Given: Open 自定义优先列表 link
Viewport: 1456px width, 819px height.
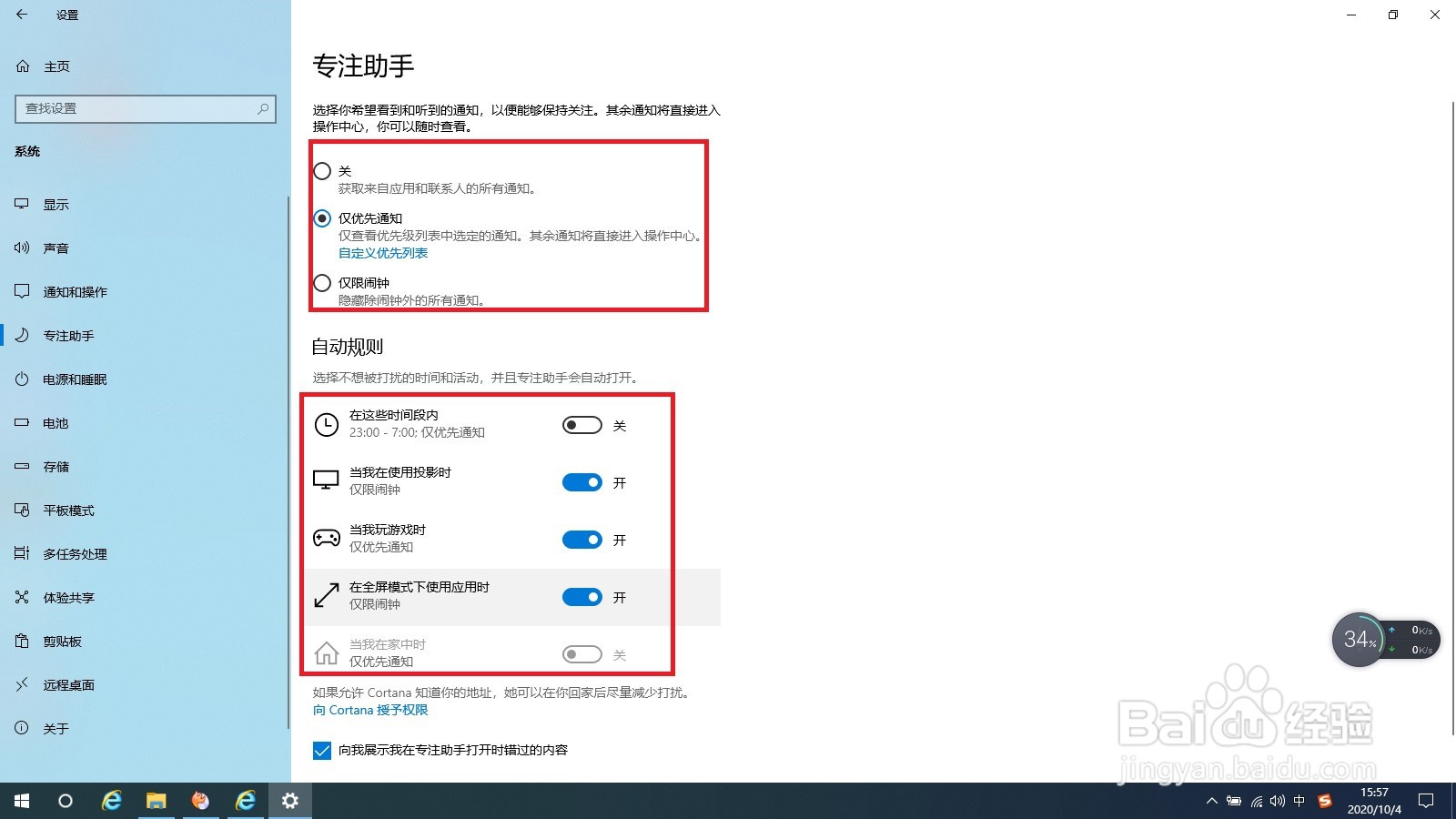Looking at the screenshot, I should point(382,253).
